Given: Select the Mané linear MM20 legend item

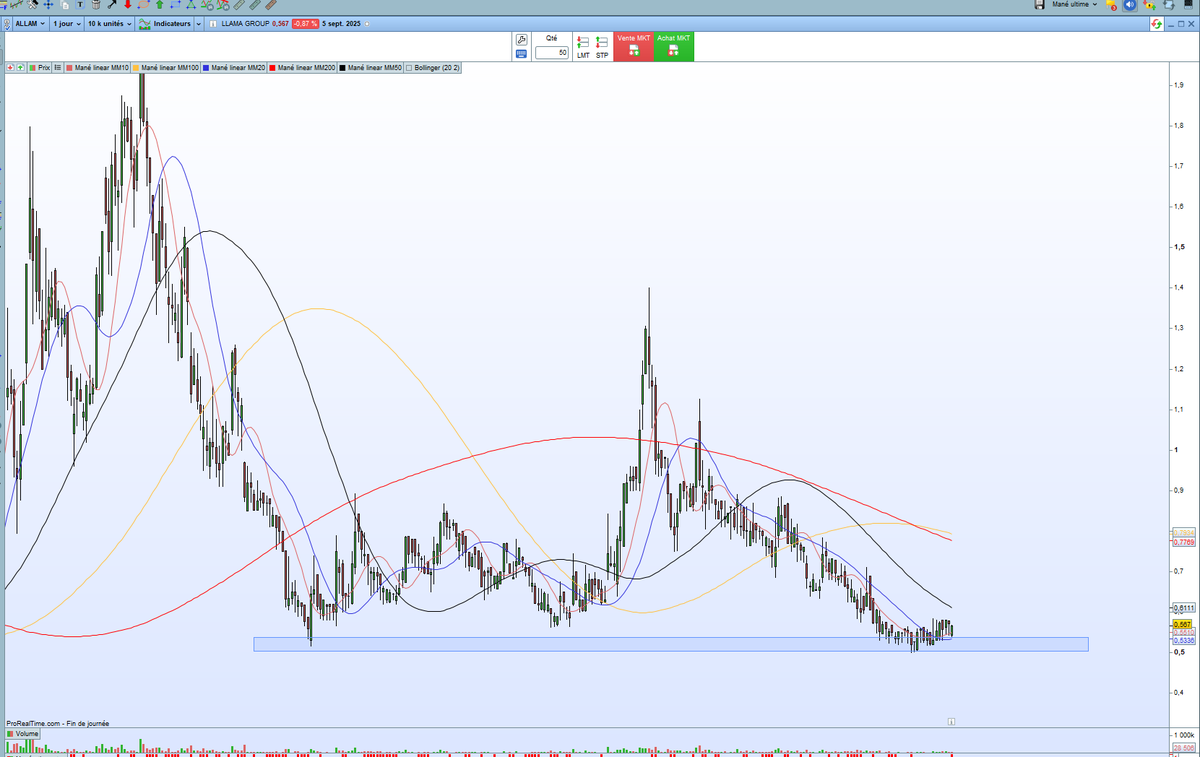Looking at the screenshot, I should coord(234,67).
